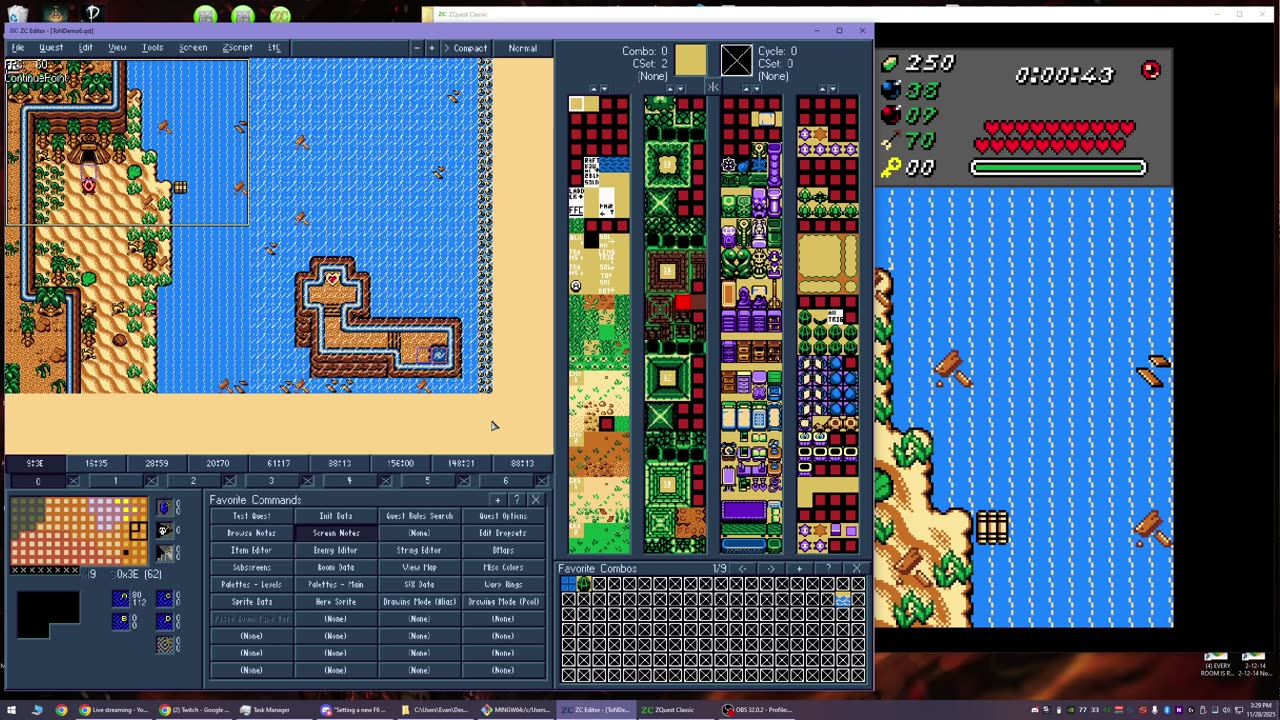Open Chrome from the taskbar
The width and height of the screenshot is (1280, 720).
click(61, 710)
